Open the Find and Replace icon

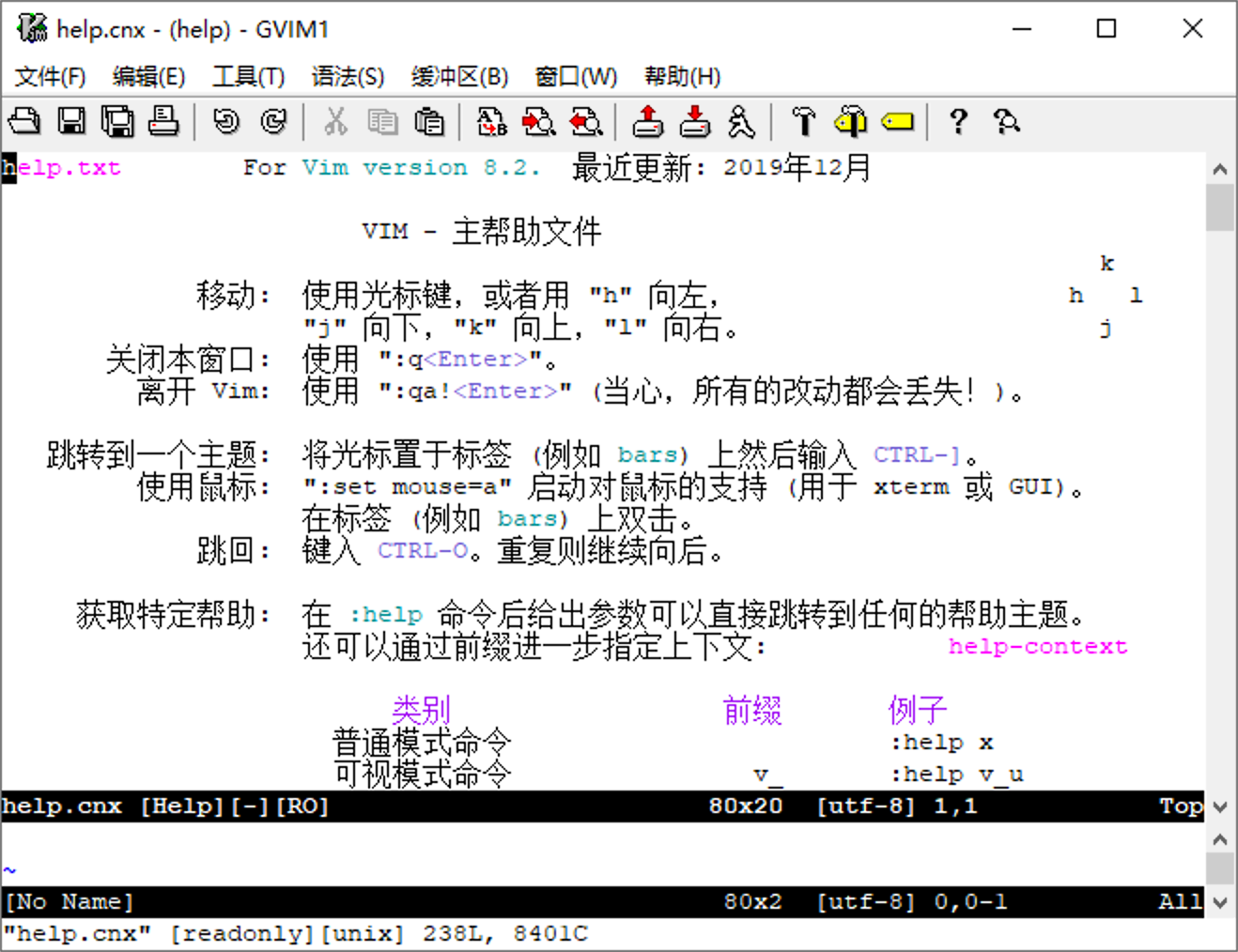[491, 122]
